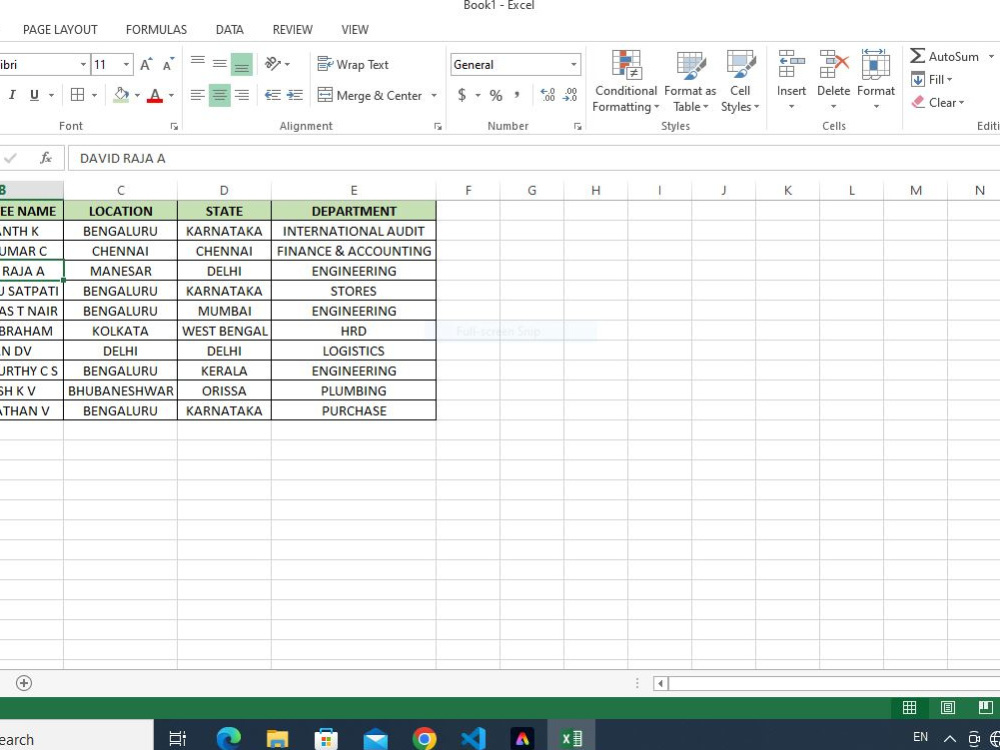
Task: Add new sheet plus button
Action: 24,683
